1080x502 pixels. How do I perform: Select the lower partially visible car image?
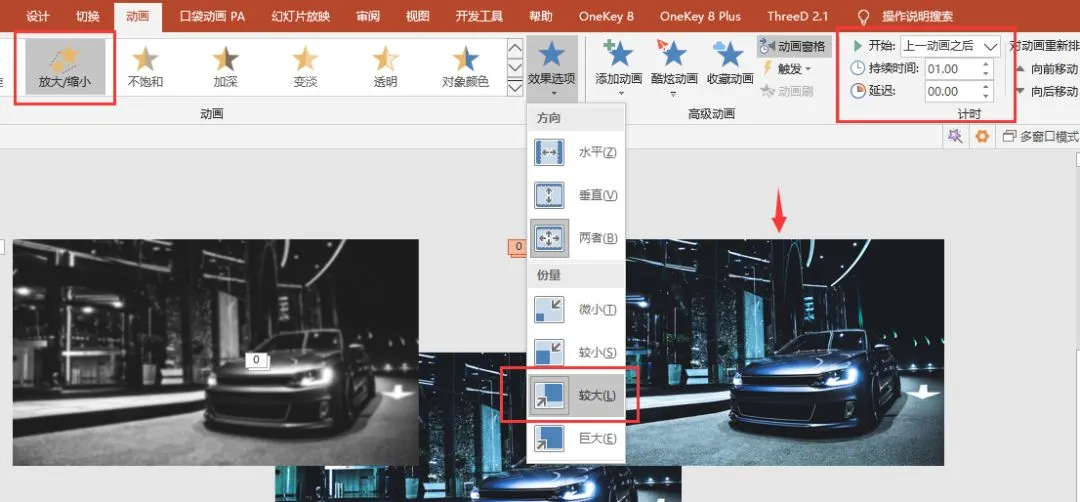click(x=479, y=483)
